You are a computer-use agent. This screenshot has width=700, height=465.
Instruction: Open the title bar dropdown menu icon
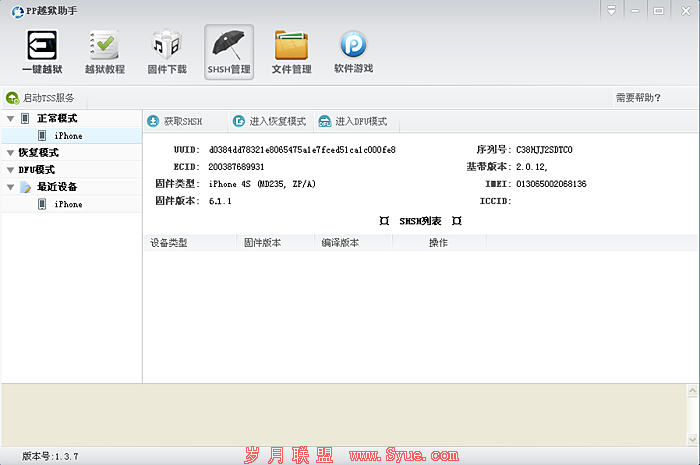pos(612,11)
